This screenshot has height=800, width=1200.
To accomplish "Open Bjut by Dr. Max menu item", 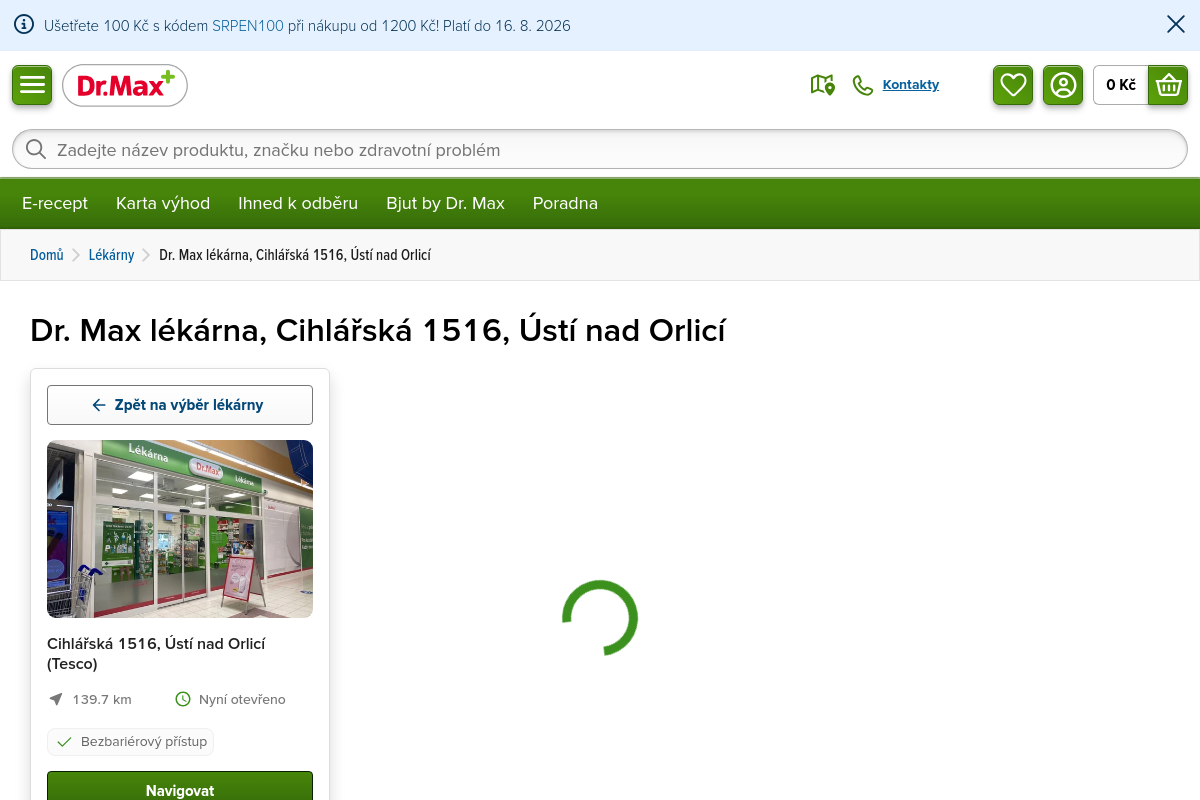I will pos(445,203).
